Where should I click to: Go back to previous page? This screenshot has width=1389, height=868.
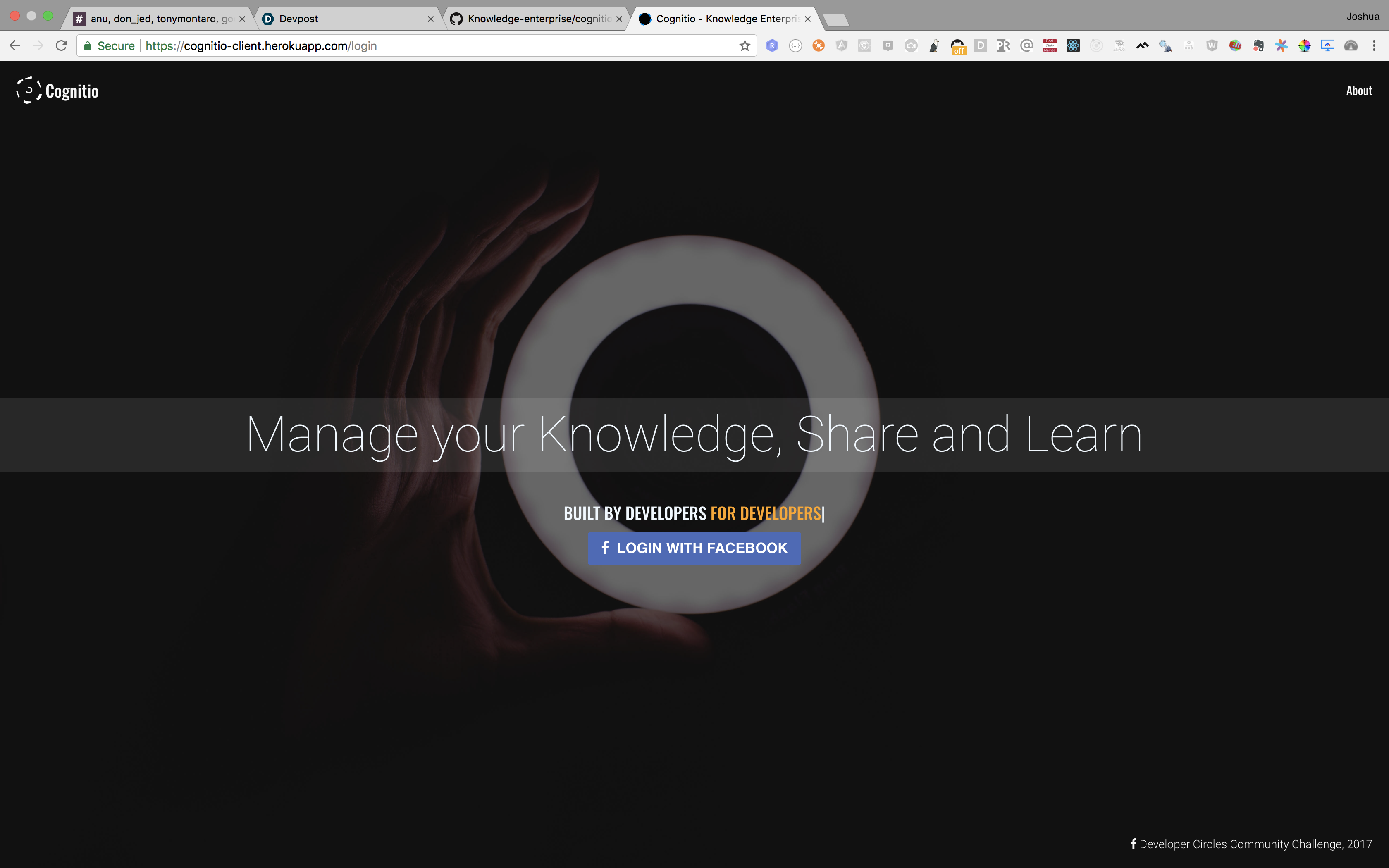(15, 46)
